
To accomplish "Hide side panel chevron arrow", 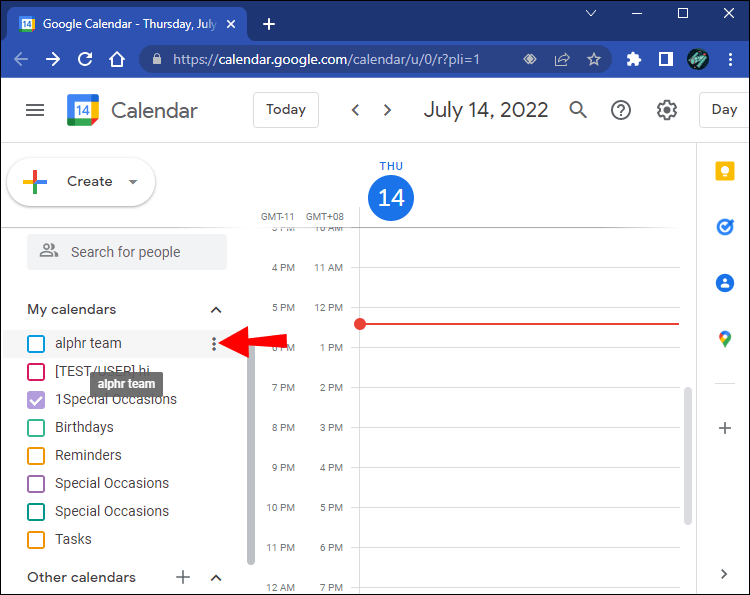I will pyautogui.click(x=724, y=573).
